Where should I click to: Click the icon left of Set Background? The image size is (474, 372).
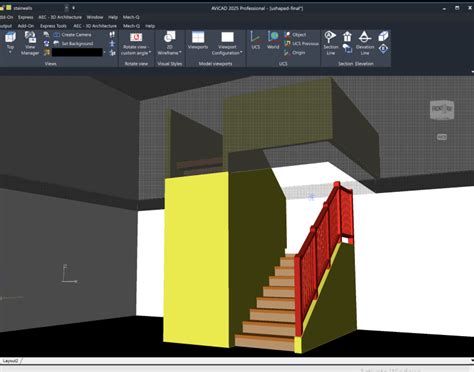coord(56,44)
